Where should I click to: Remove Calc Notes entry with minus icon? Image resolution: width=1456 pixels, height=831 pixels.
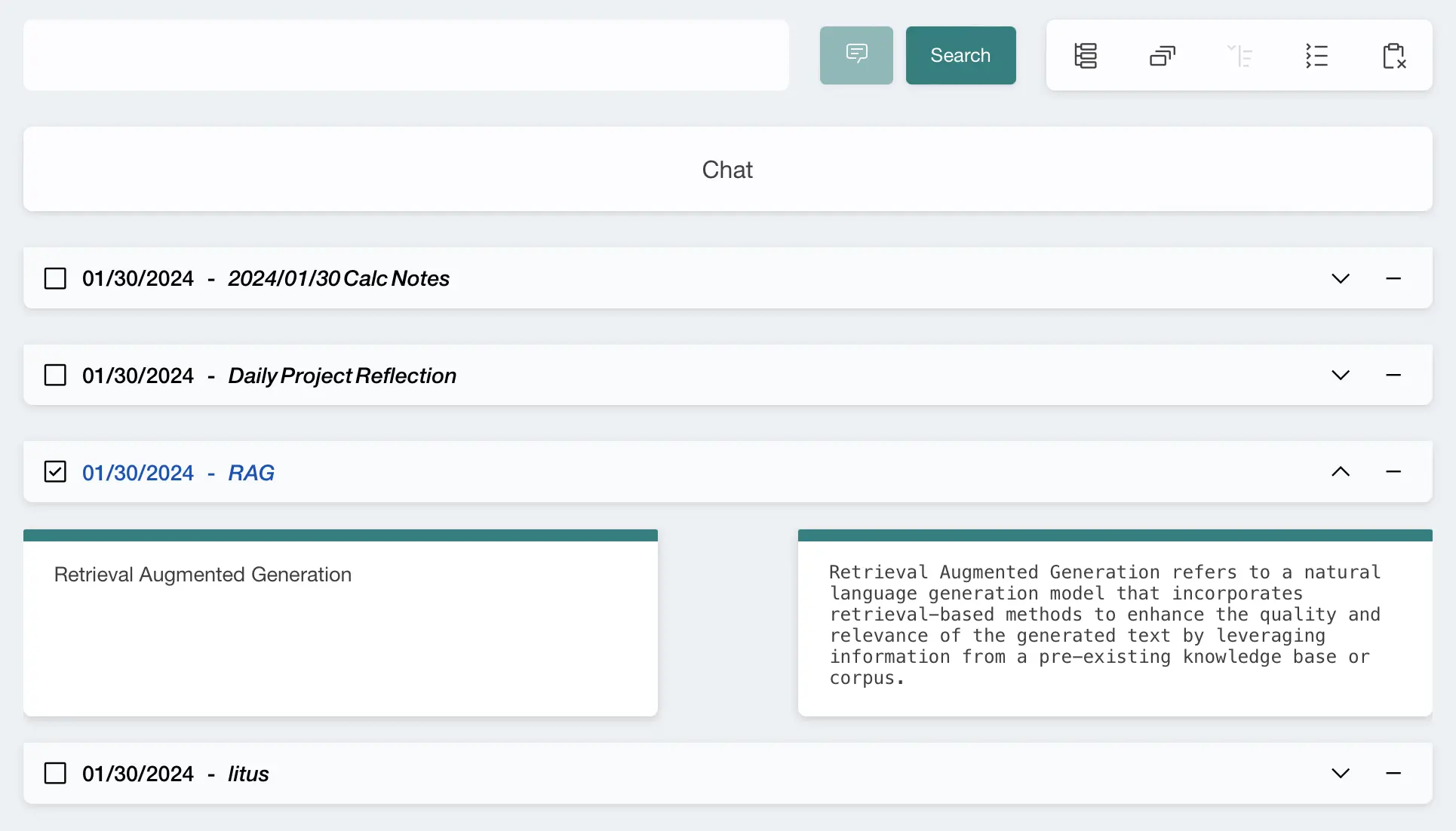click(x=1393, y=278)
